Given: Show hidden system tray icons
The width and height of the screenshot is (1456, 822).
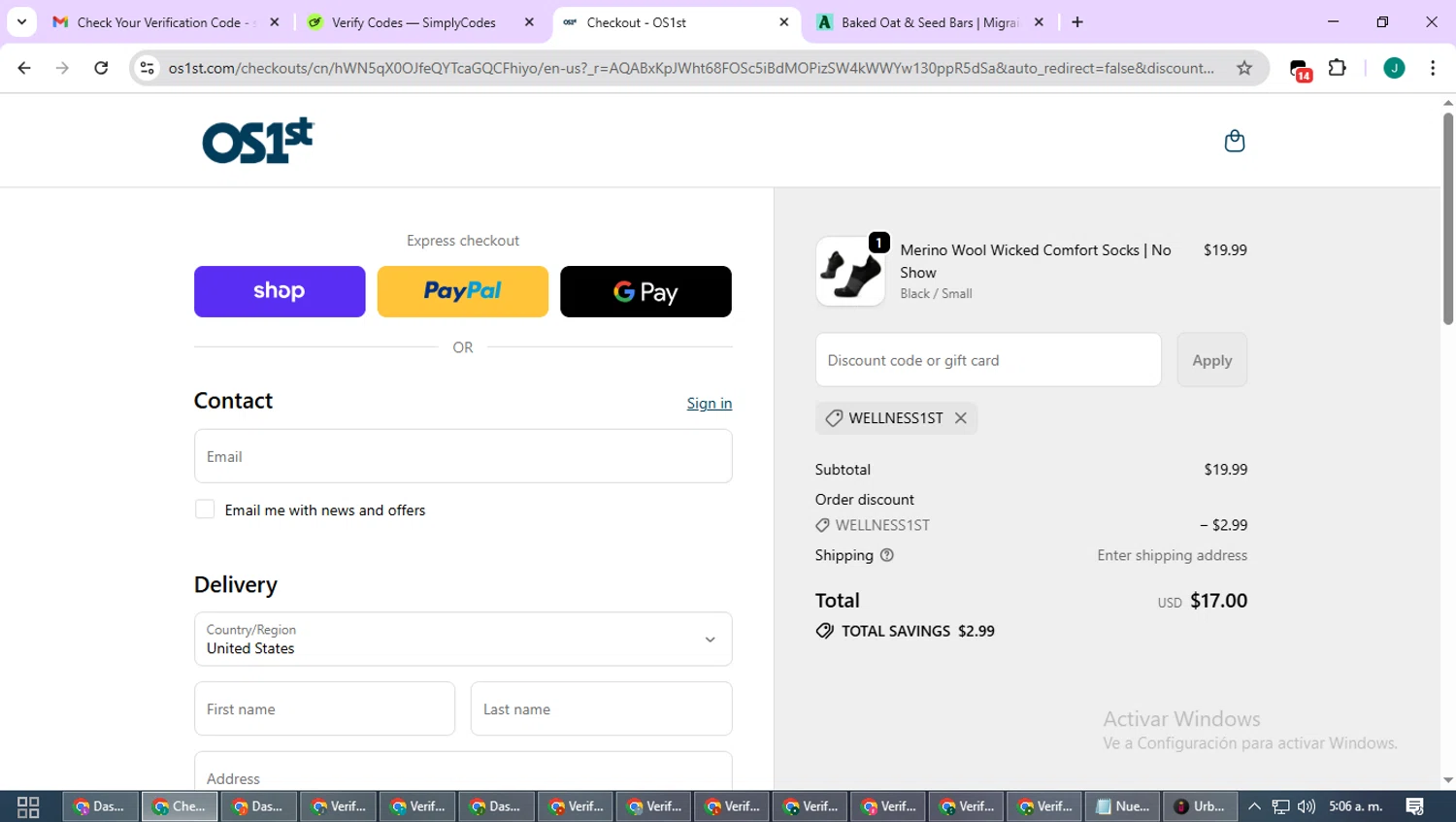Looking at the screenshot, I should pos(1254,806).
